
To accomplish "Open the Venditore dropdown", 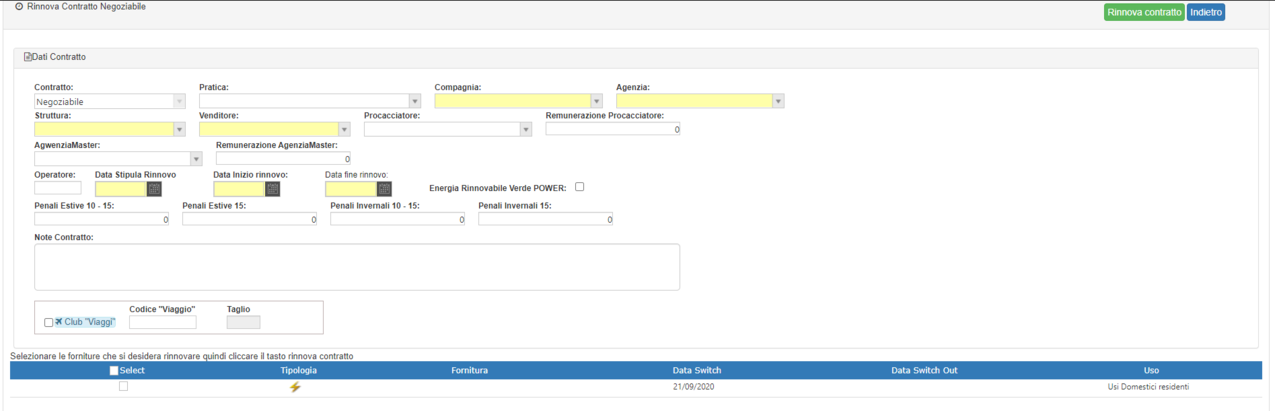I will click(275, 129).
